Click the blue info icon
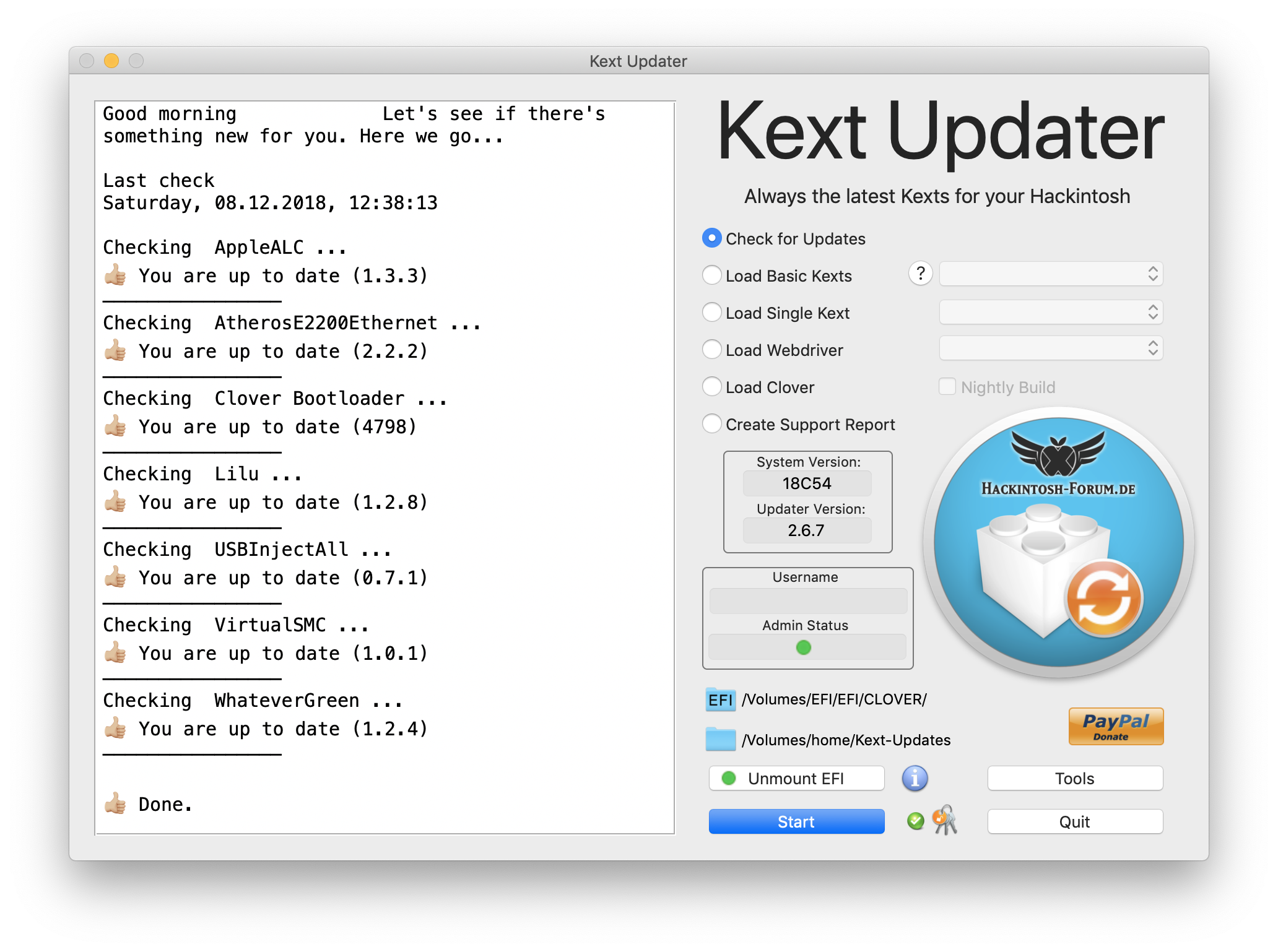Screen dimensions: 1278x952 tap(915, 779)
